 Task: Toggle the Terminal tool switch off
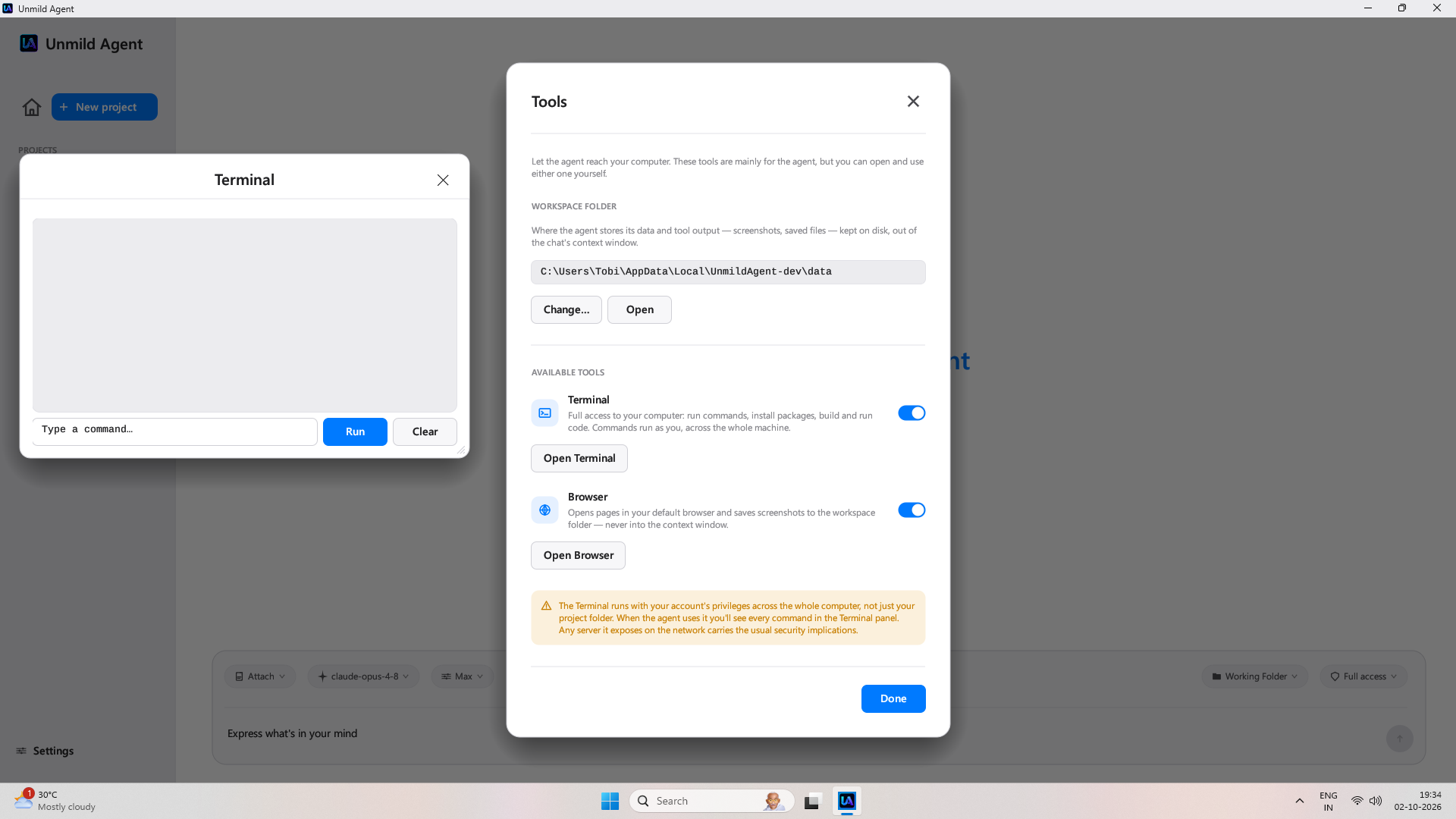912,413
